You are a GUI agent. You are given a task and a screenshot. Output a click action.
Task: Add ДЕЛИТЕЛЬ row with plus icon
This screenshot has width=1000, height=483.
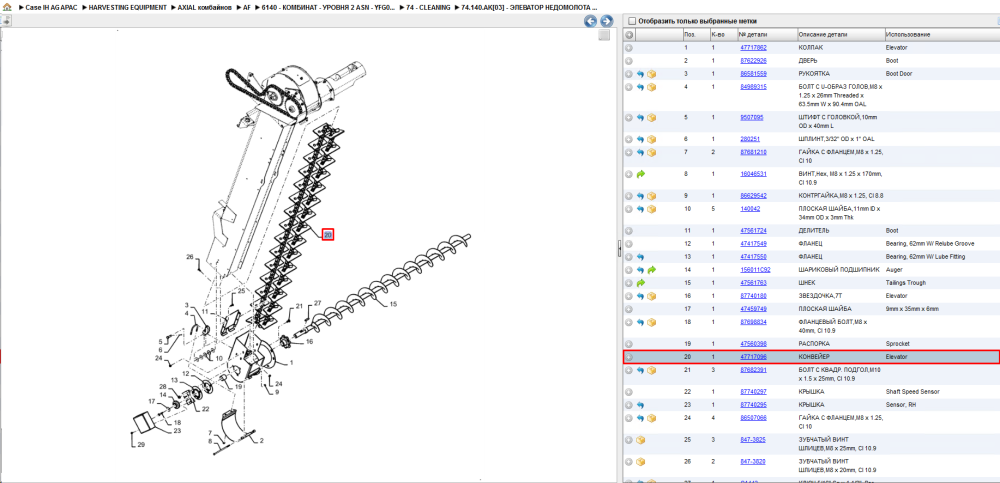tap(629, 230)
